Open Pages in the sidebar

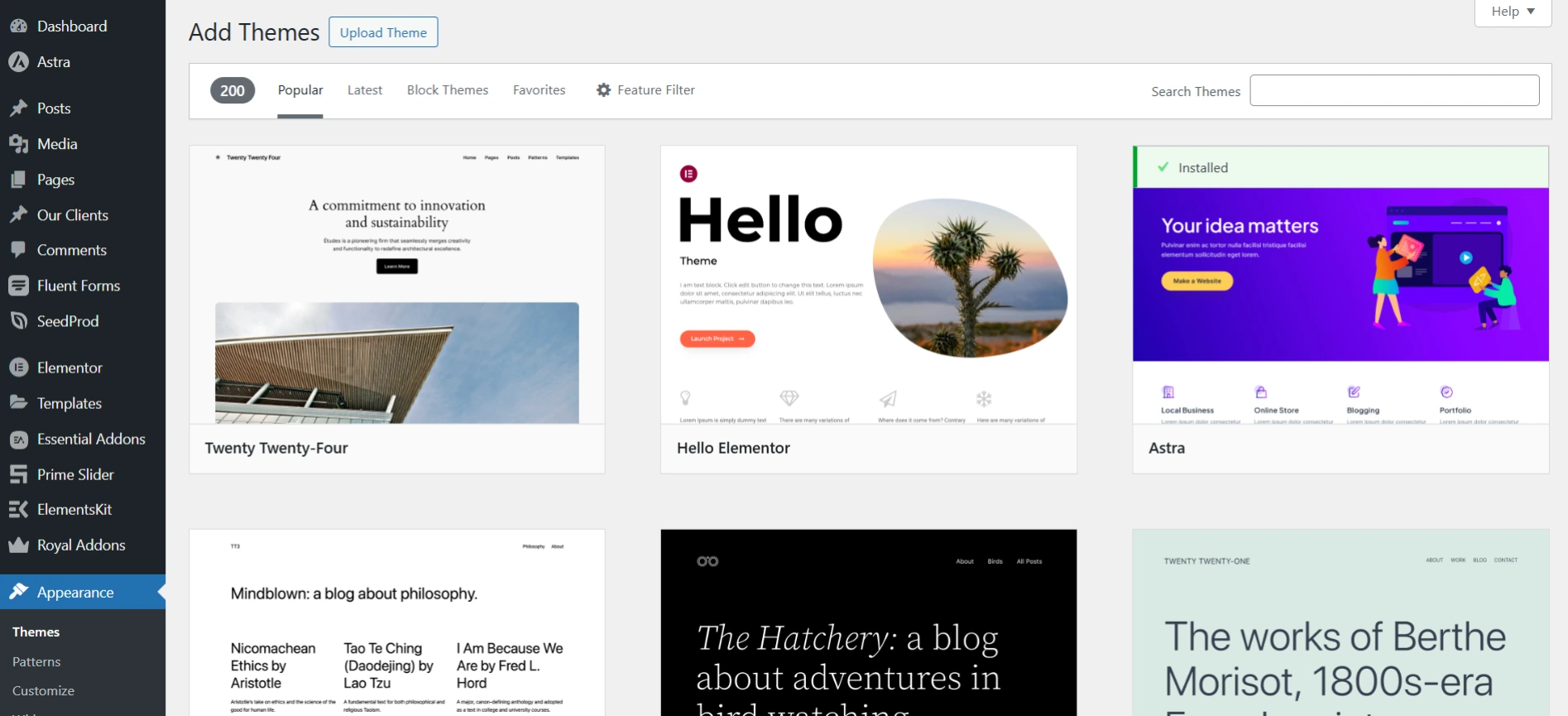pyautogui.click(x=55, y=180)
